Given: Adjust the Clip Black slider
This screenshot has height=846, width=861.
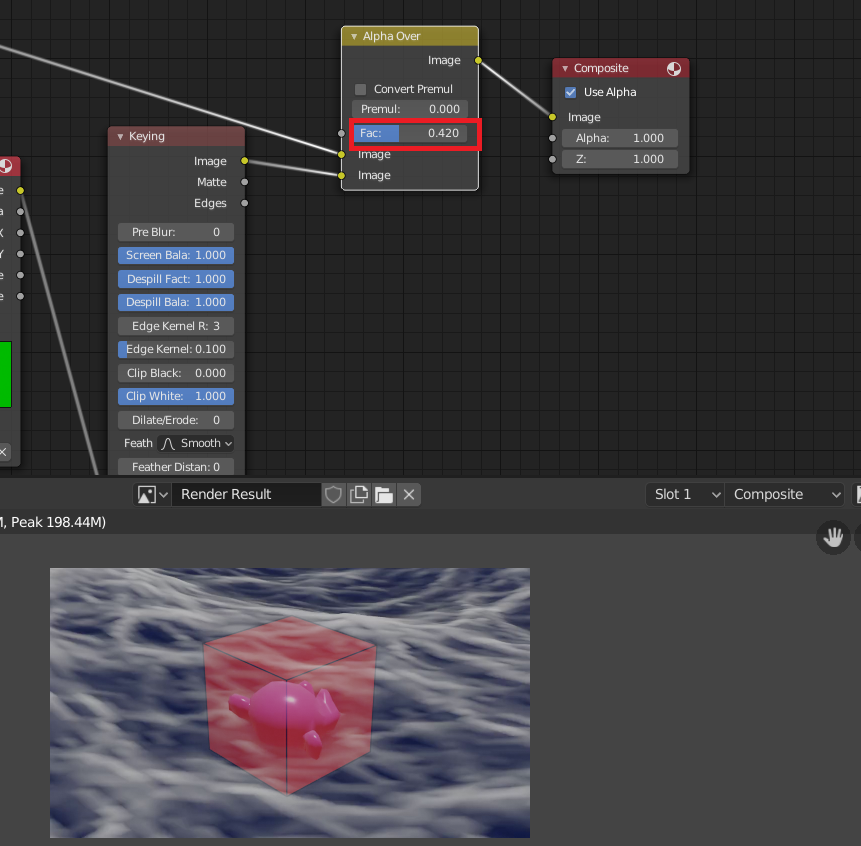Looking at the screenshot, I should pos(176,373).
